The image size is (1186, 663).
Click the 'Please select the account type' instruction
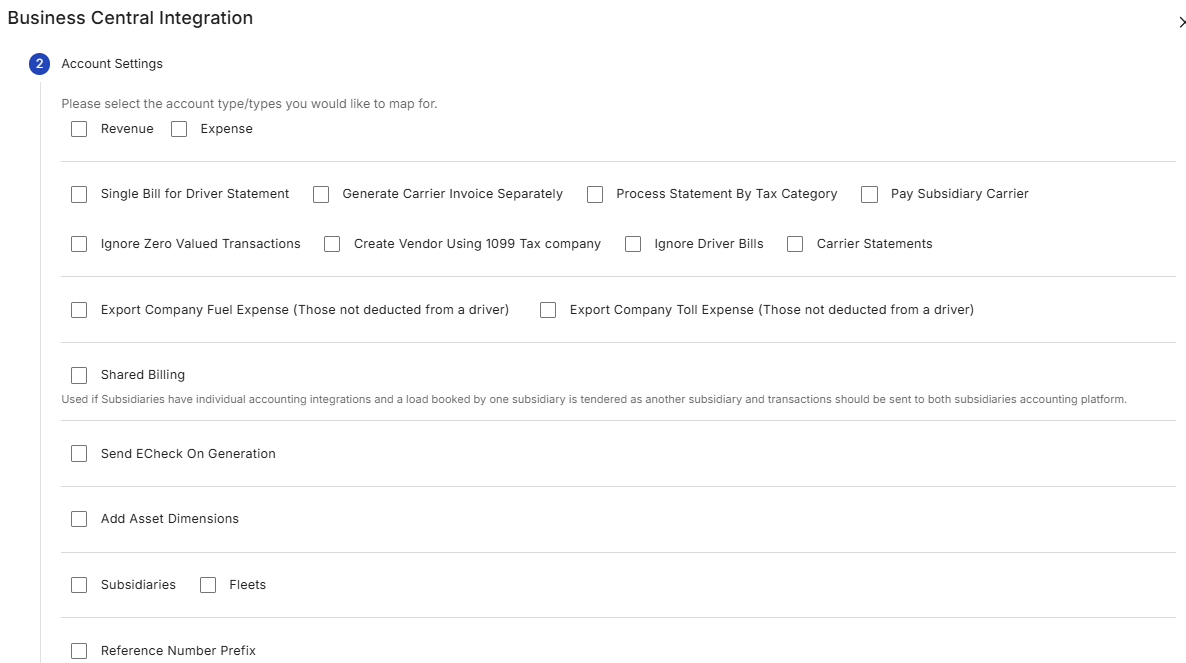click(249, 104)
